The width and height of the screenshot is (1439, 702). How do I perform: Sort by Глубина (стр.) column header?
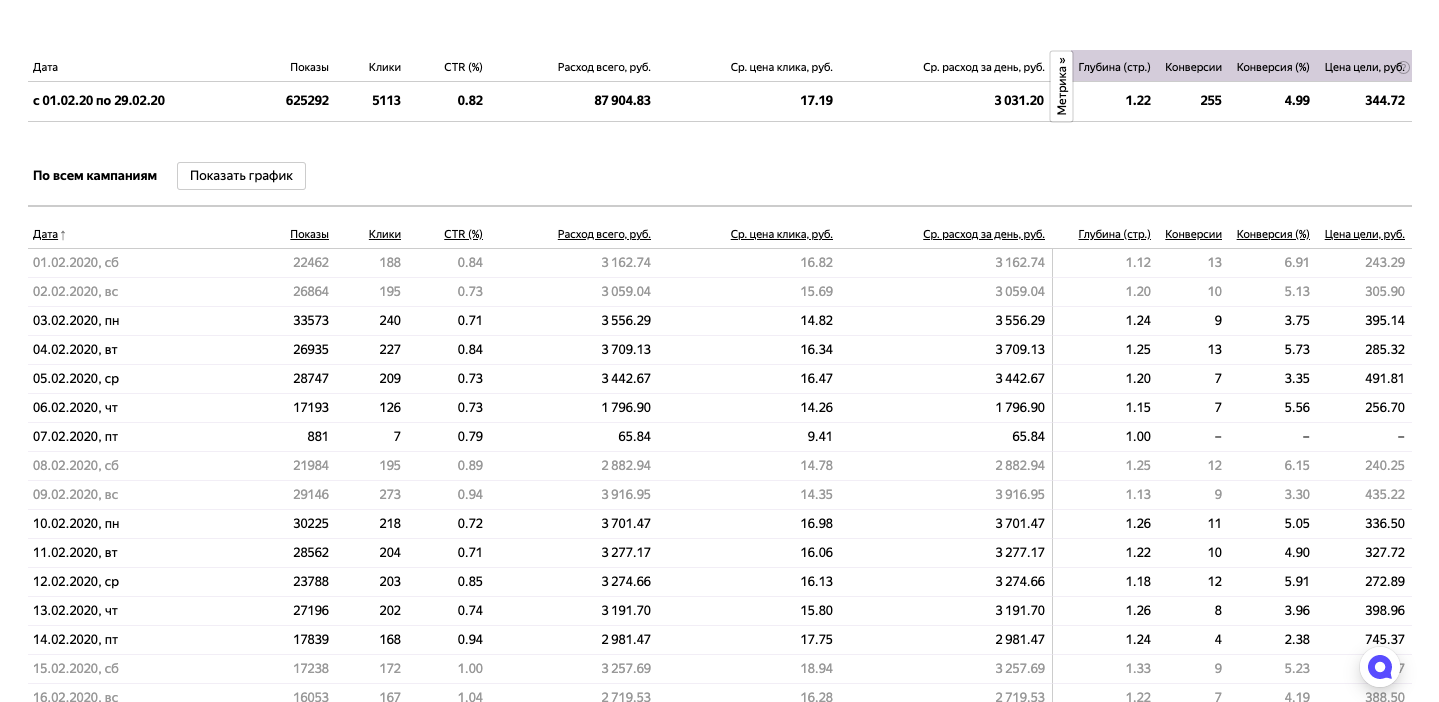pyautogui.click(x=1114, y=234)
